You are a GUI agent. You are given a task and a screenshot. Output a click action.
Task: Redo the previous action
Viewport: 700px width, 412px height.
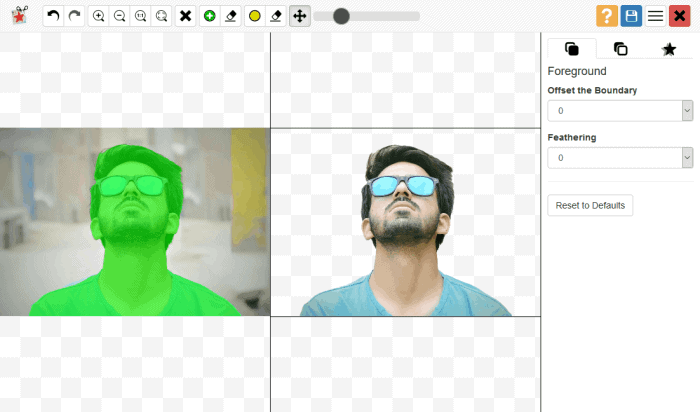[x=74, y=17]
